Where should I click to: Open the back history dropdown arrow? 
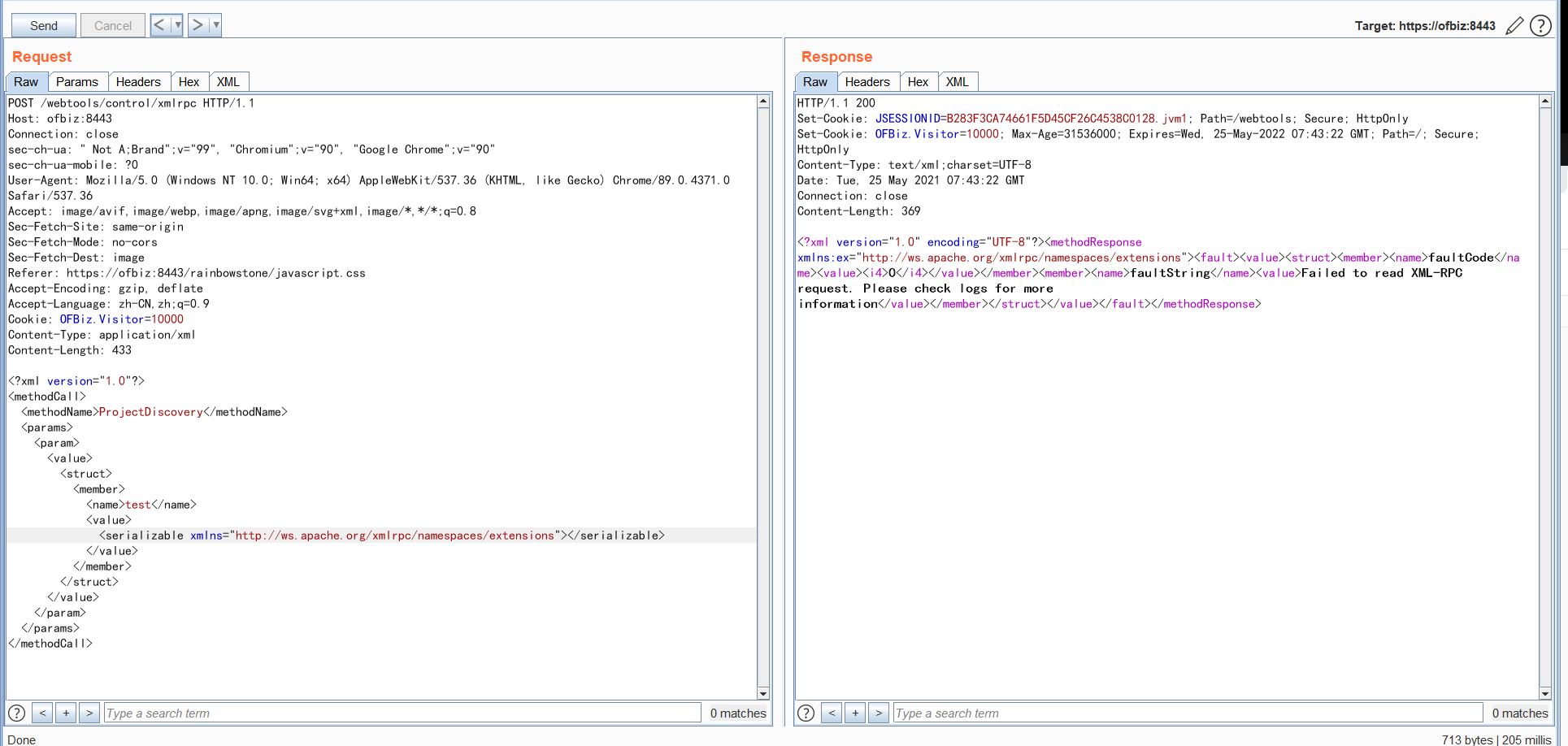[x=178, y=25]
